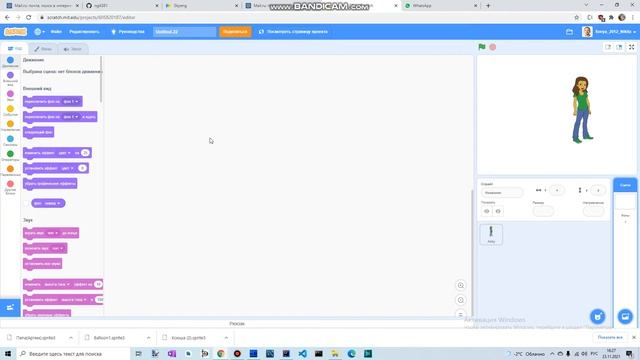Zoom out the code workspace

point(460,300)
